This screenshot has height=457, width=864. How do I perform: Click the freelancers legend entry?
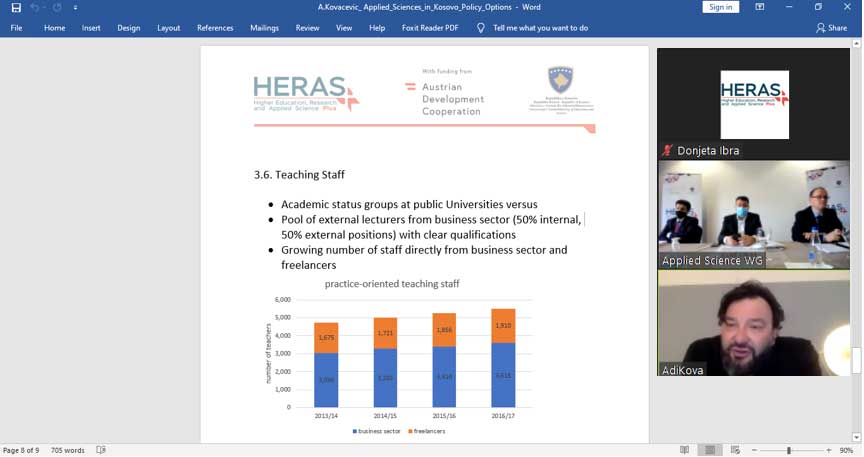[x=426, y=431]
